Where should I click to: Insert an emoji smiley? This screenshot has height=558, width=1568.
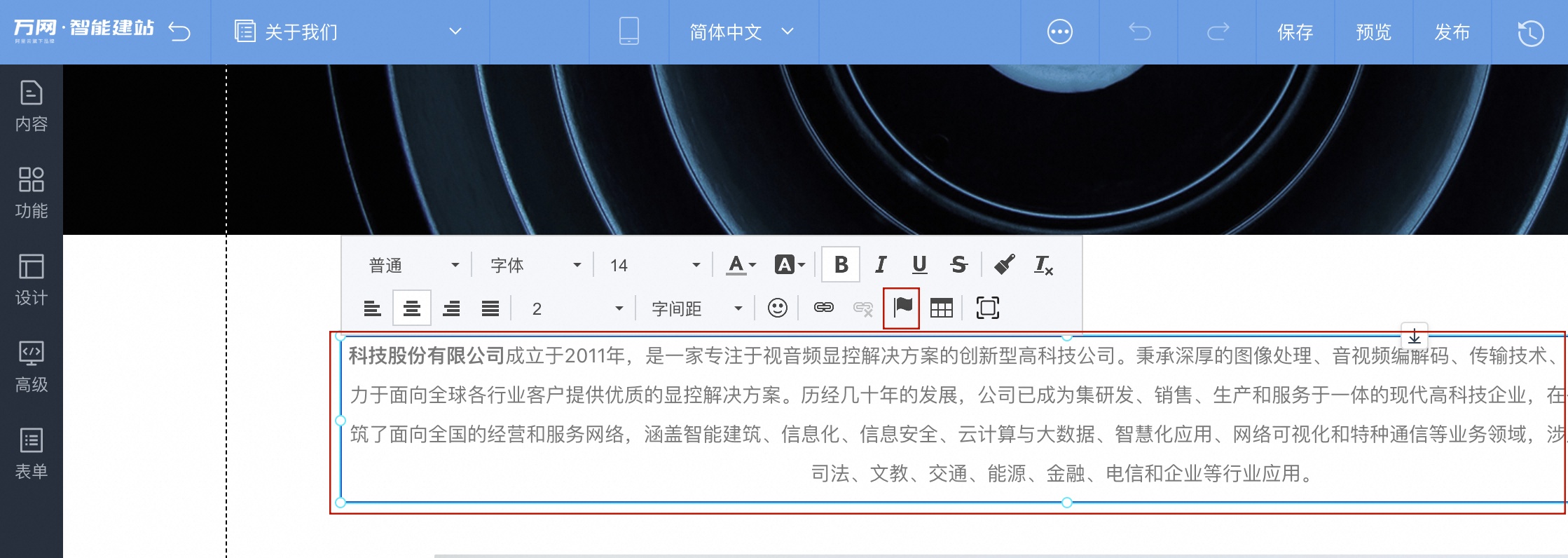tap(778, 308)
